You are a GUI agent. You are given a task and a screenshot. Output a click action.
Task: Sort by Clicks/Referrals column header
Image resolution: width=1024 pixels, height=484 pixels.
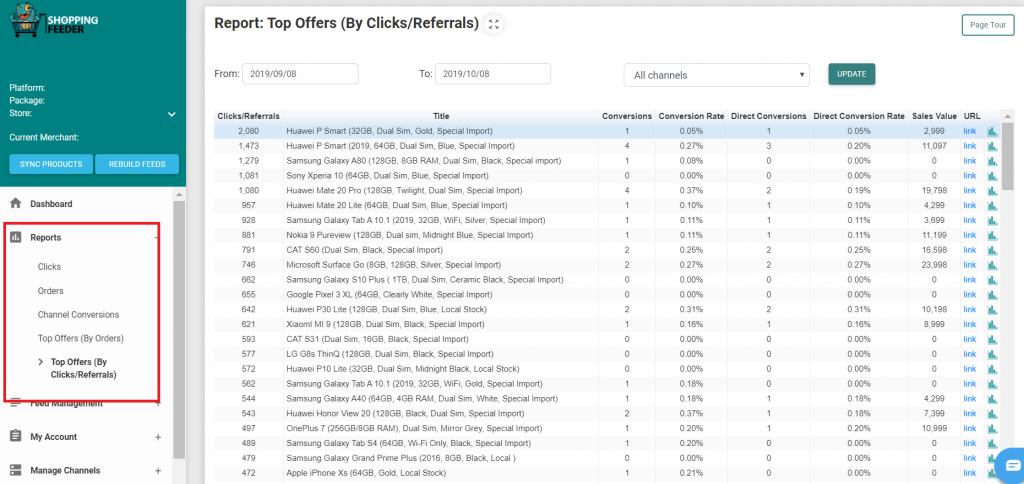[x=248, y=116]
